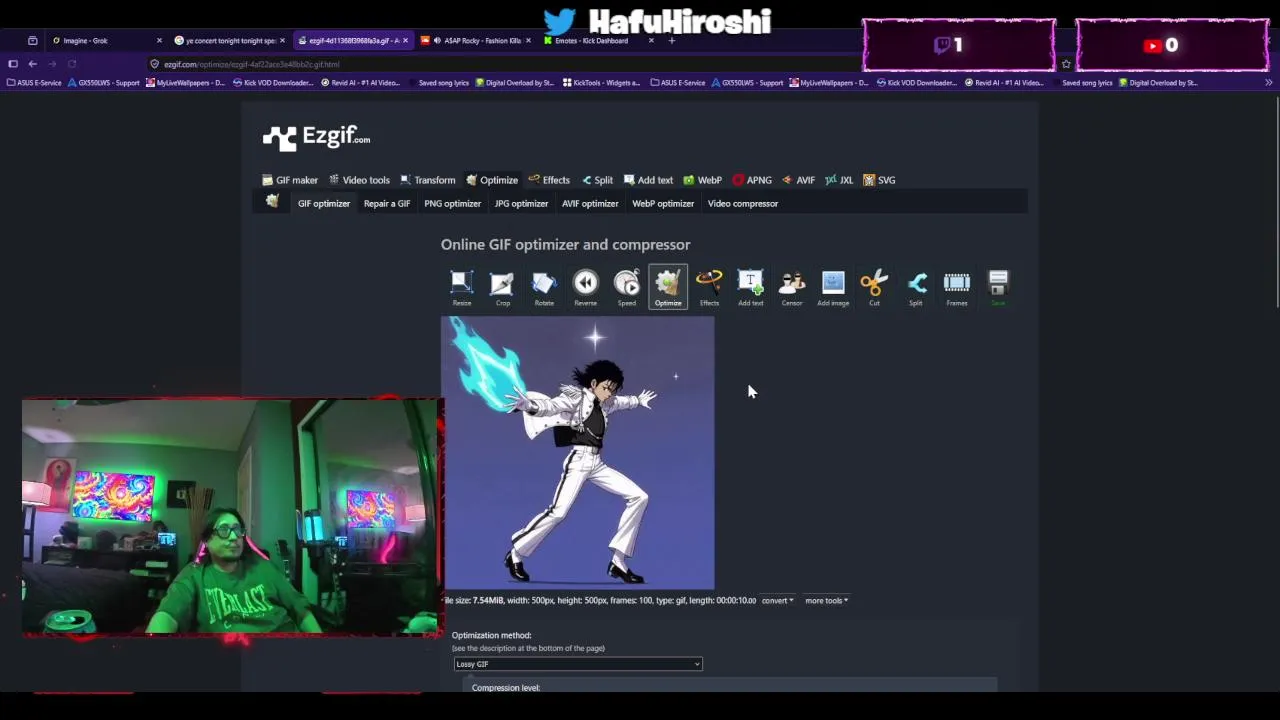Open the Censor tool icon
Image resolution: width=1280 pixels, height=720 pixels.
point(791,287)
